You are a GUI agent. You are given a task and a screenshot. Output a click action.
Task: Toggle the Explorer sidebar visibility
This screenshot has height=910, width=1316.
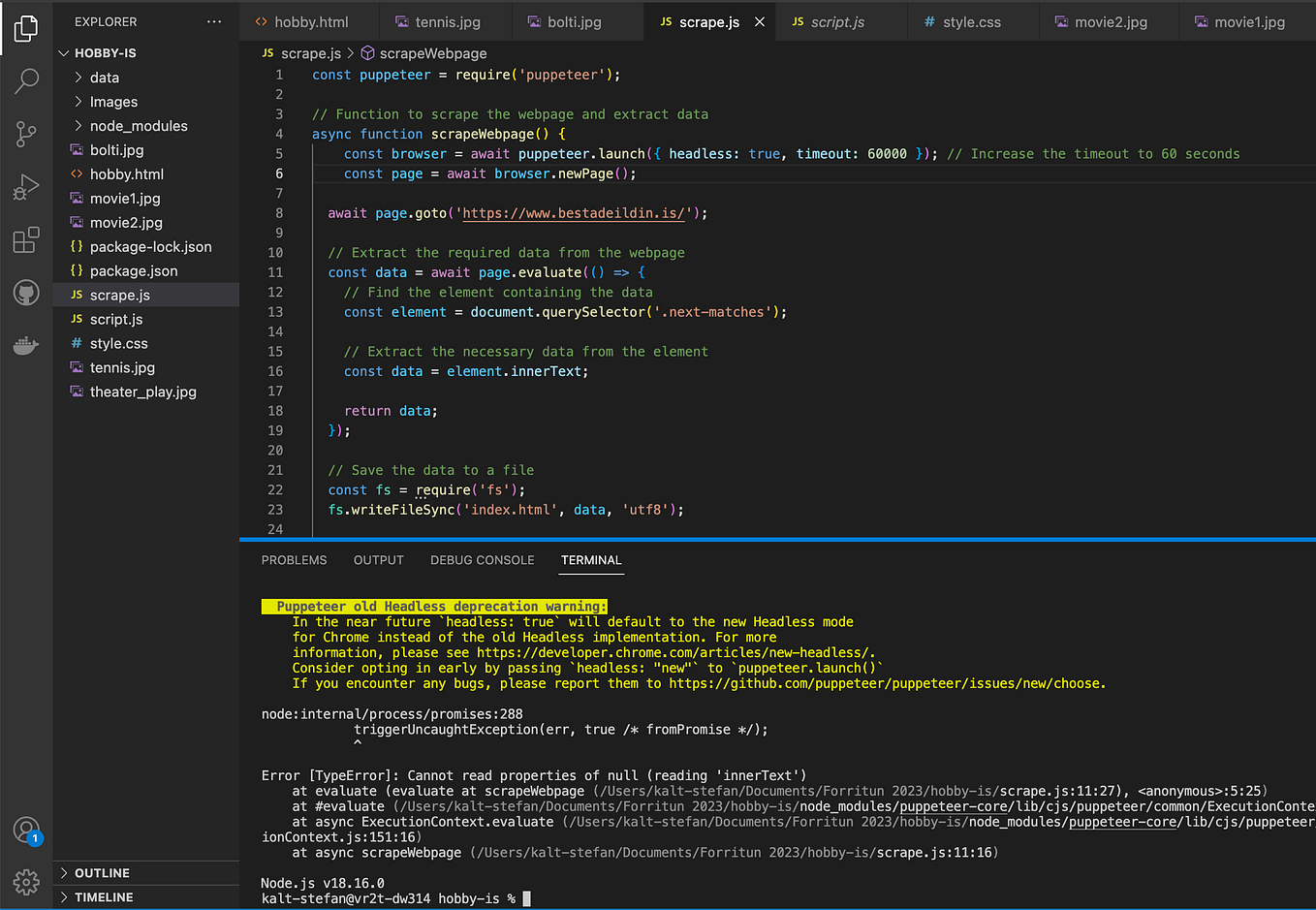pyautogui.click(x=26, y=29)
